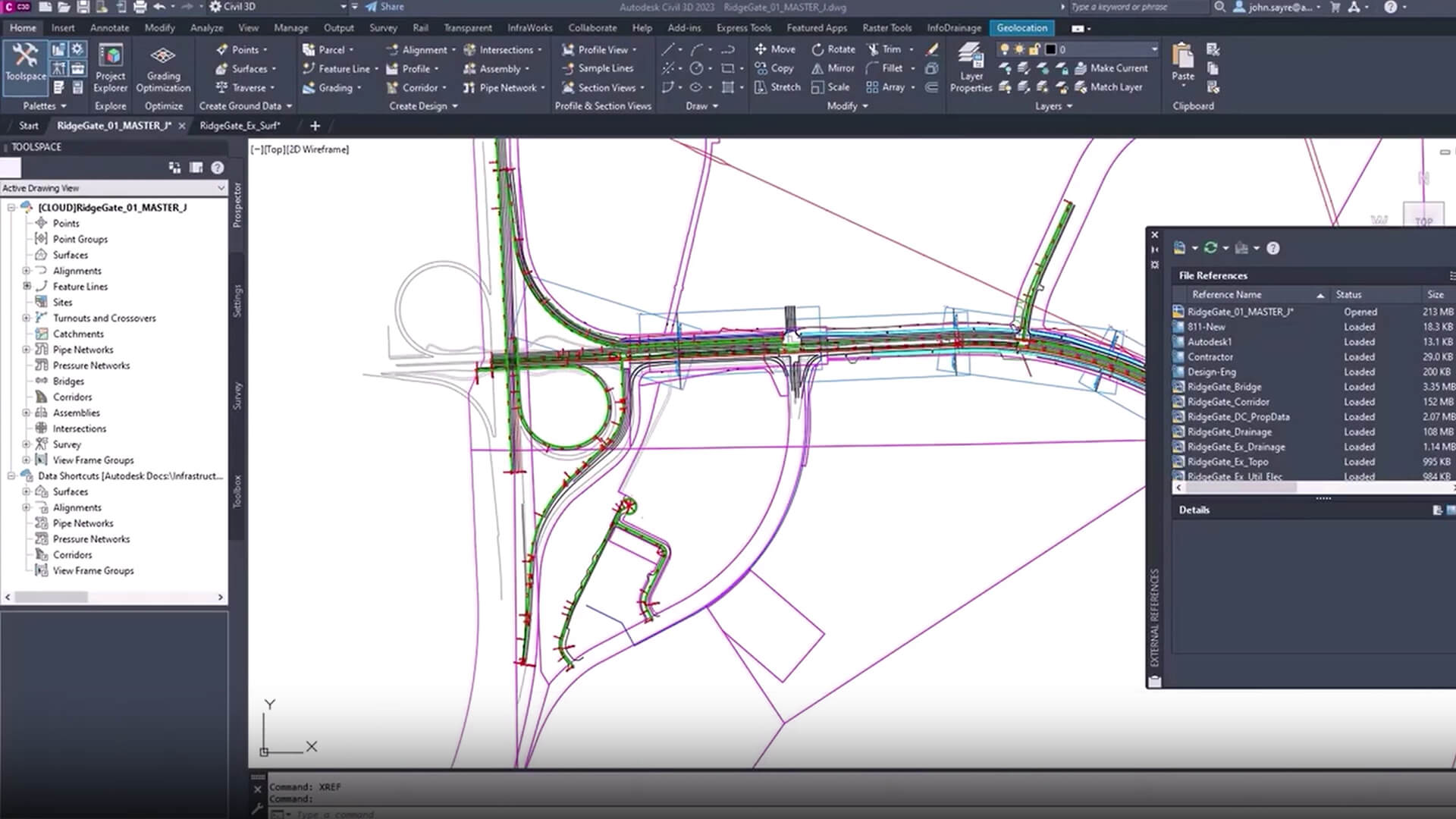Select the Move tool
This screenshot has height=819, width=1456.
774,49
